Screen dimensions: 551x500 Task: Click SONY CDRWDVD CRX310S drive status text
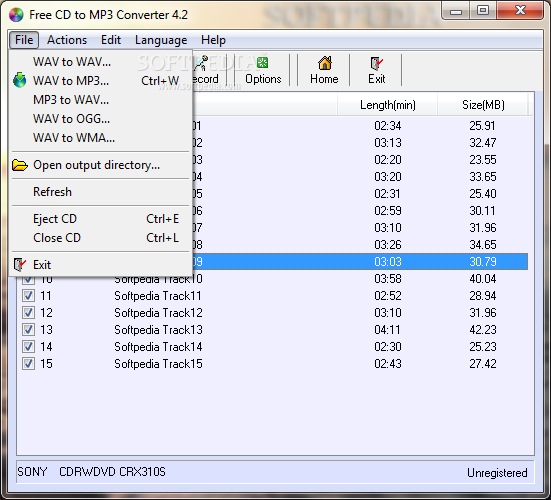pyautogui.click(x=91, y=472)
